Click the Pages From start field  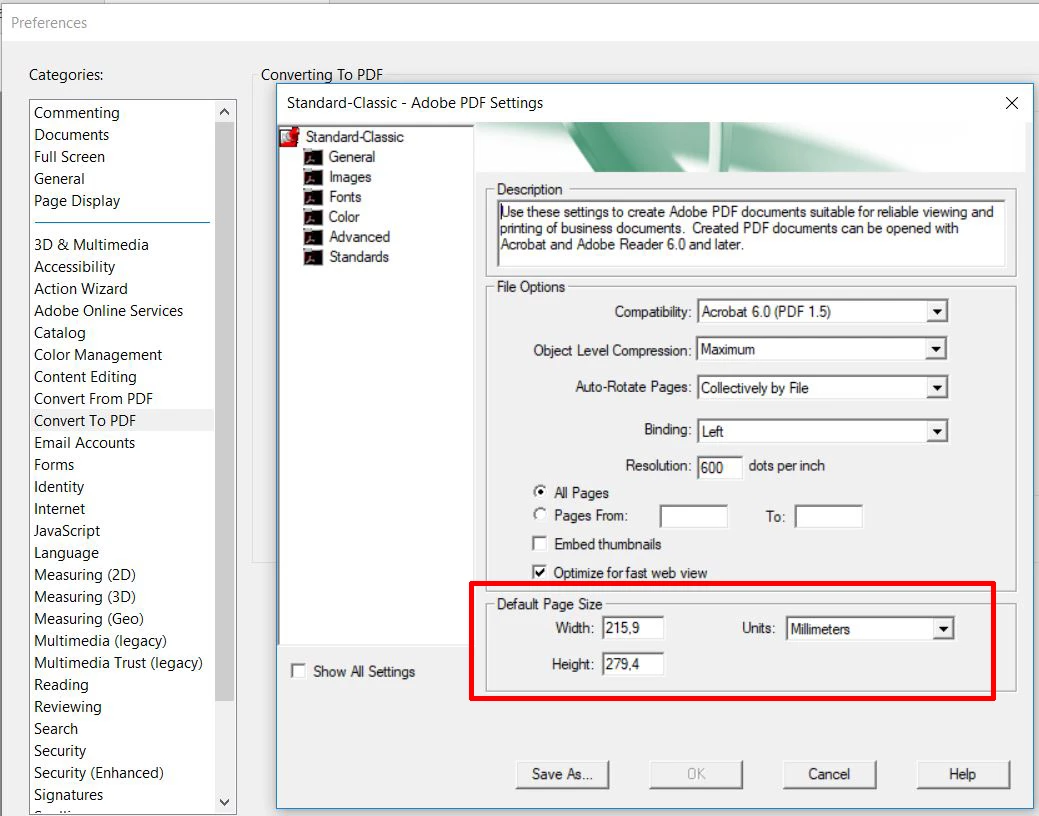[694, 516]
